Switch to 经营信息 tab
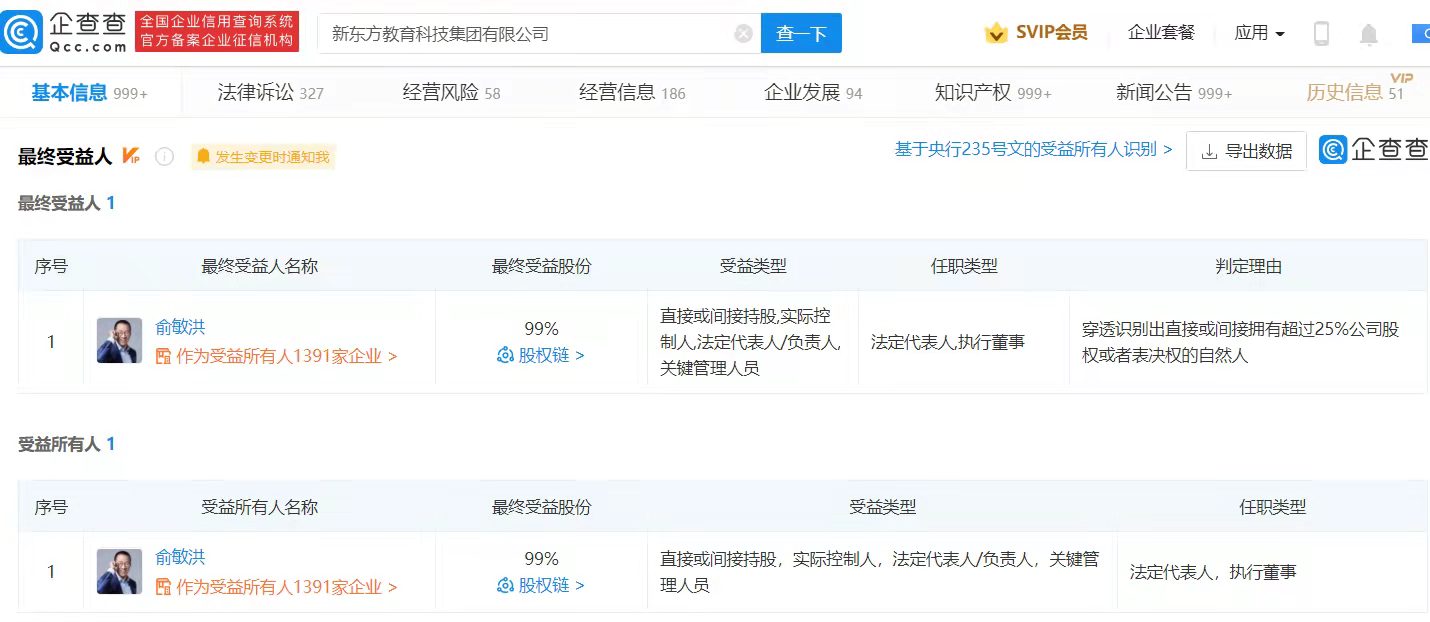This screenshot has height=622, width=1430. point(632,93)
